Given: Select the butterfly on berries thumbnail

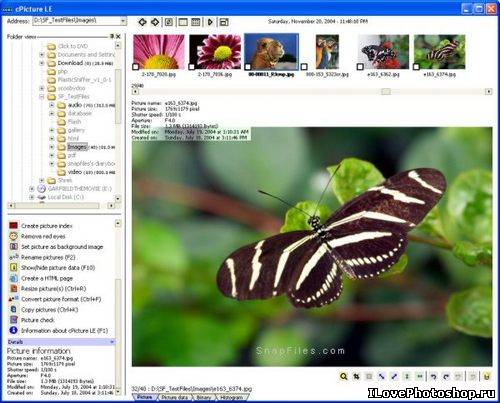Looking at the screenshot, I should click(x=383, y=52).
